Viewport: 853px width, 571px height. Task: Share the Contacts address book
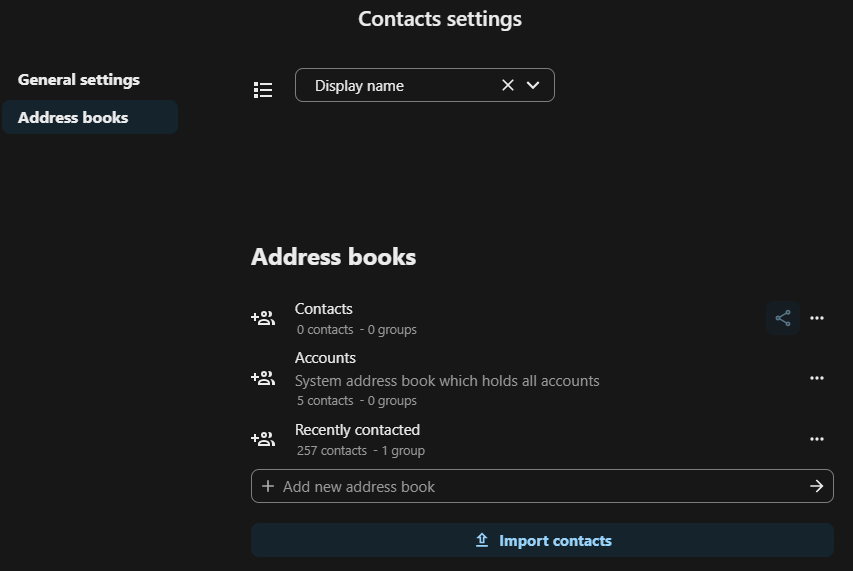(x=783, y=319)
